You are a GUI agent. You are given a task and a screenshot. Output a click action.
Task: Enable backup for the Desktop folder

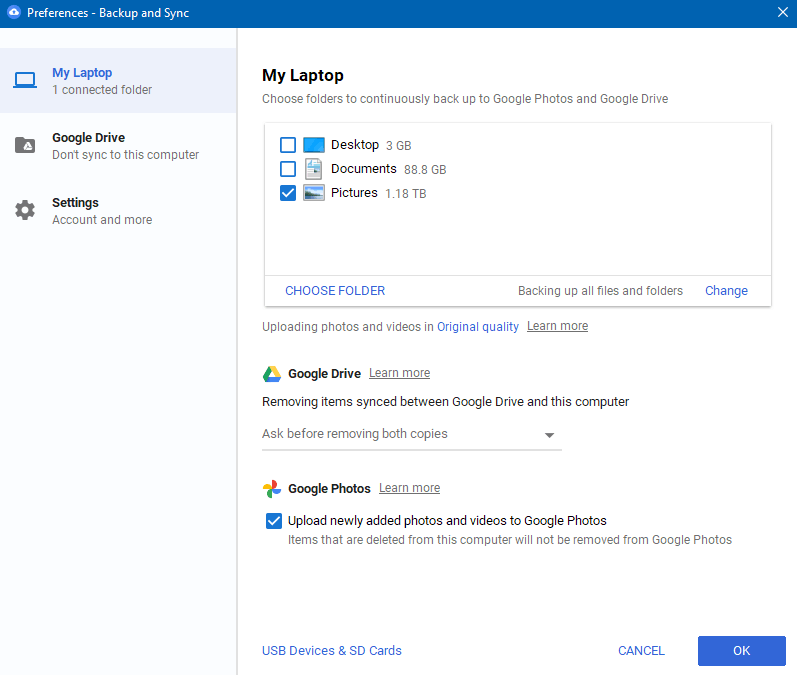pos(288,145)
